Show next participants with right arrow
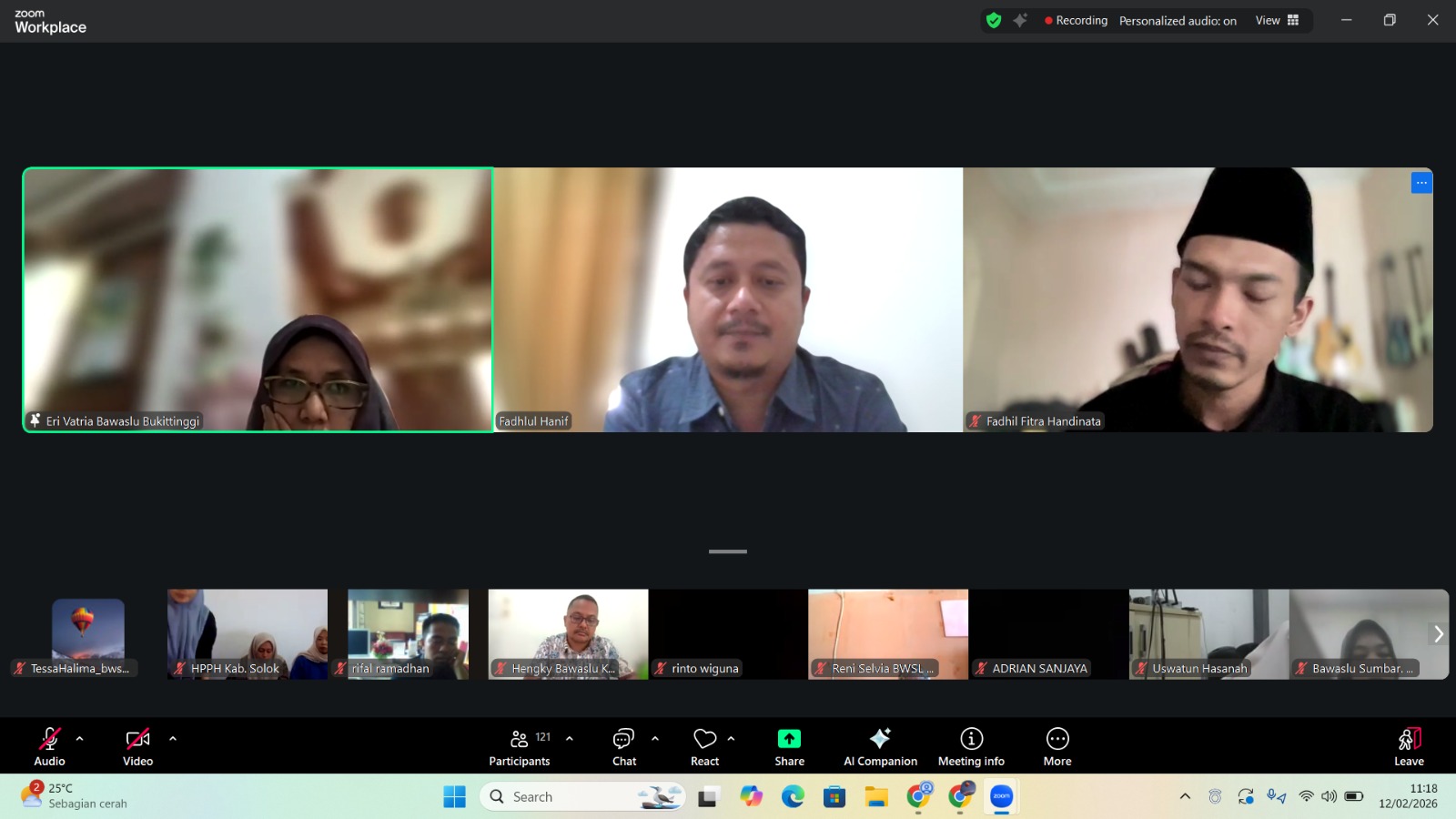1456x819 pixels. click(x=1438, y=633)
